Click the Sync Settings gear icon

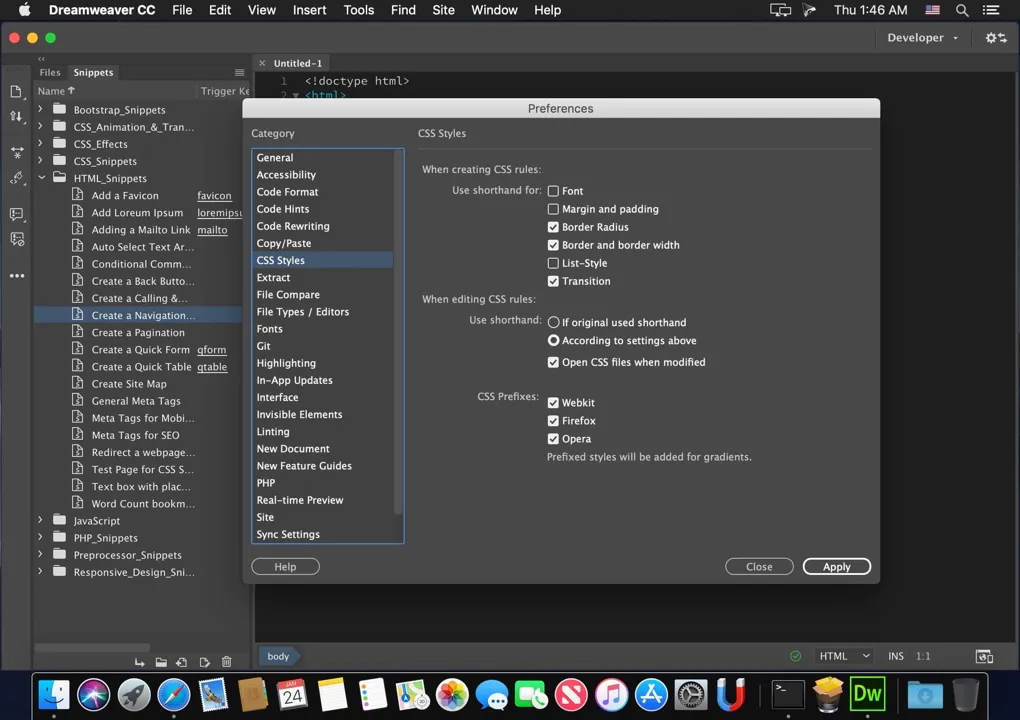(995, 38)
